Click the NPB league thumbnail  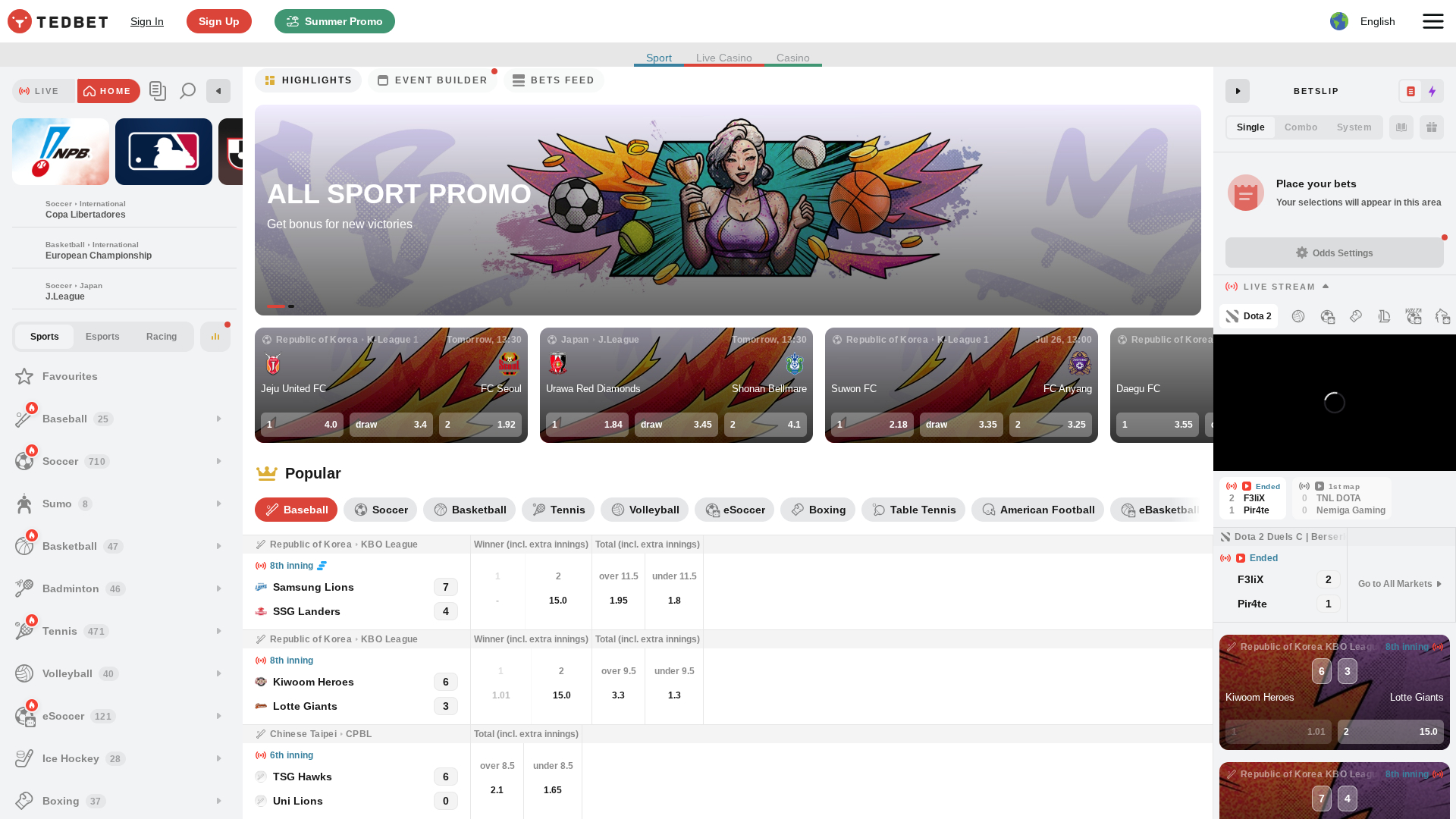(x=60, y=152)
